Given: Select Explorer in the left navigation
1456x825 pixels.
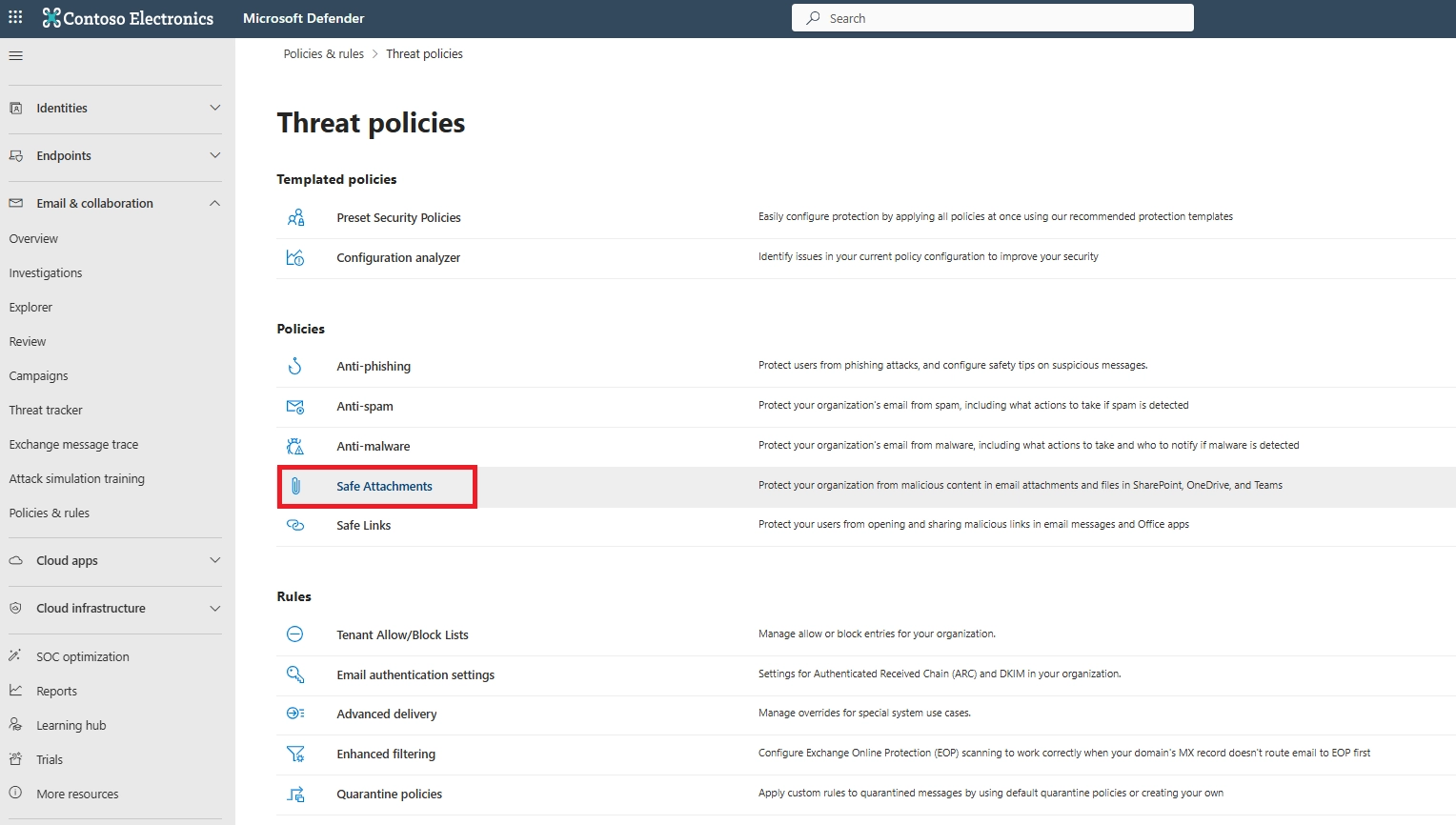Looking at the screenshot, I should [x=30, y=307].
